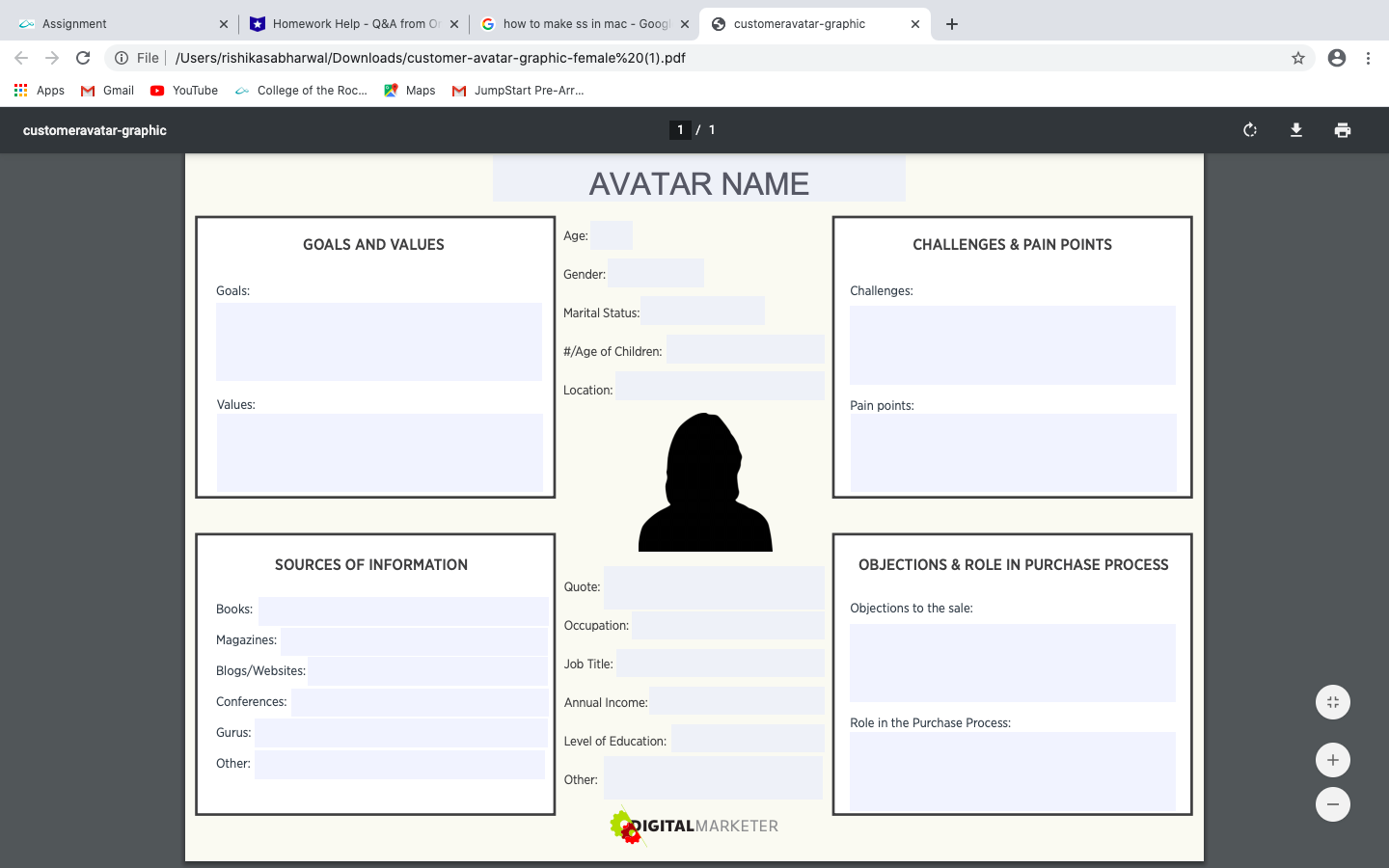1389x868 pixels.
Task: Click the Books input field
Action: click(403, 611)
